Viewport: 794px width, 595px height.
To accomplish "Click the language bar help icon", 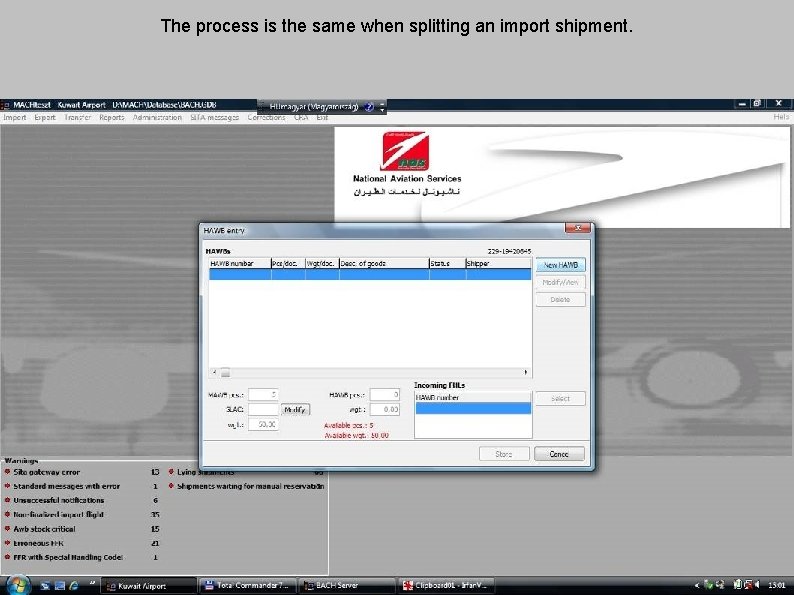I will coord(369,106).
